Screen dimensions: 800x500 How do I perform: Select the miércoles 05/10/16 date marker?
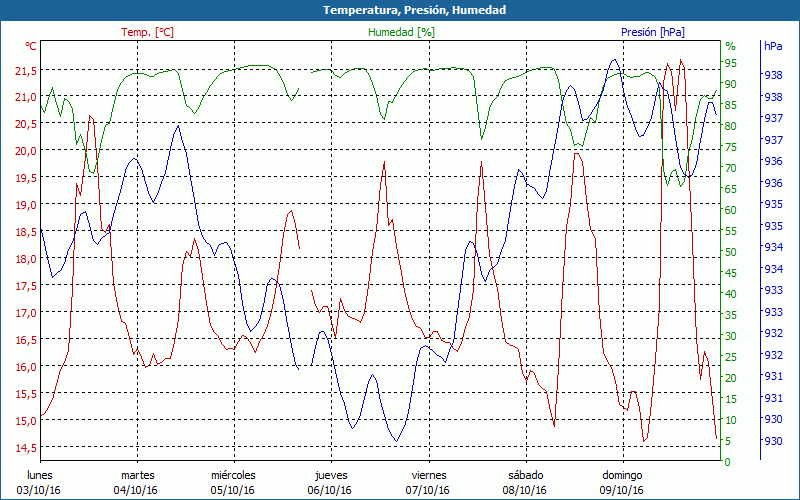[x=233, y=483]
